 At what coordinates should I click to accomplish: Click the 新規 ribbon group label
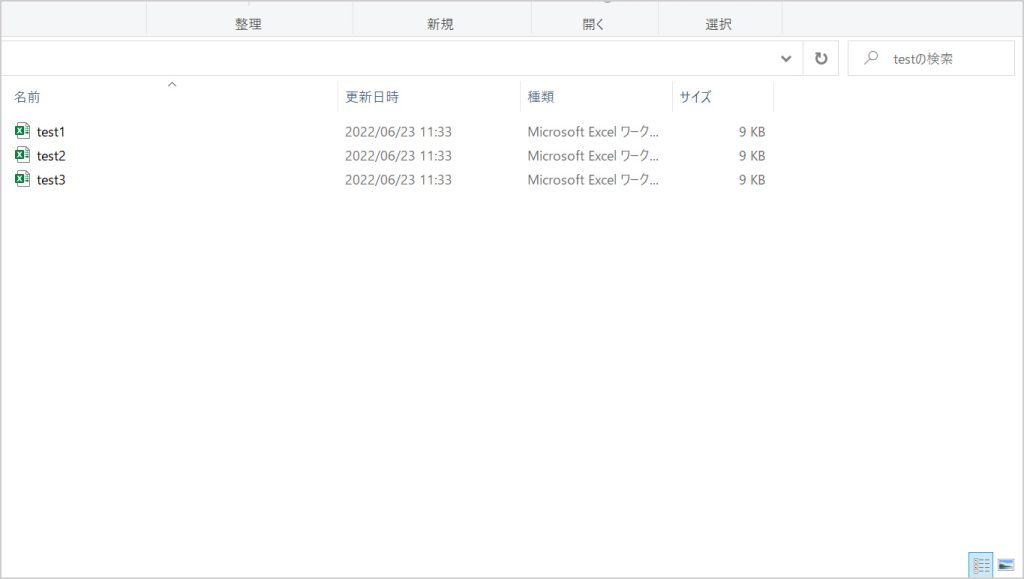(x=440, y=24)
